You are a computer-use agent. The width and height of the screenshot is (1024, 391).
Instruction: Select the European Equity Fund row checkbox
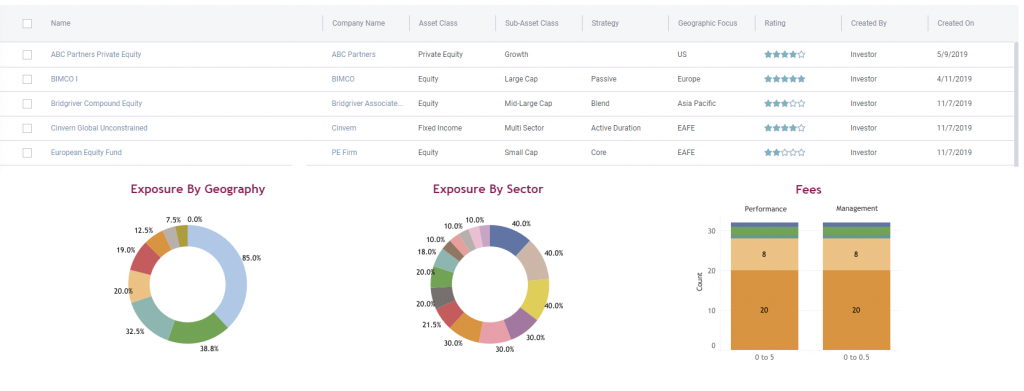[27, 153]
